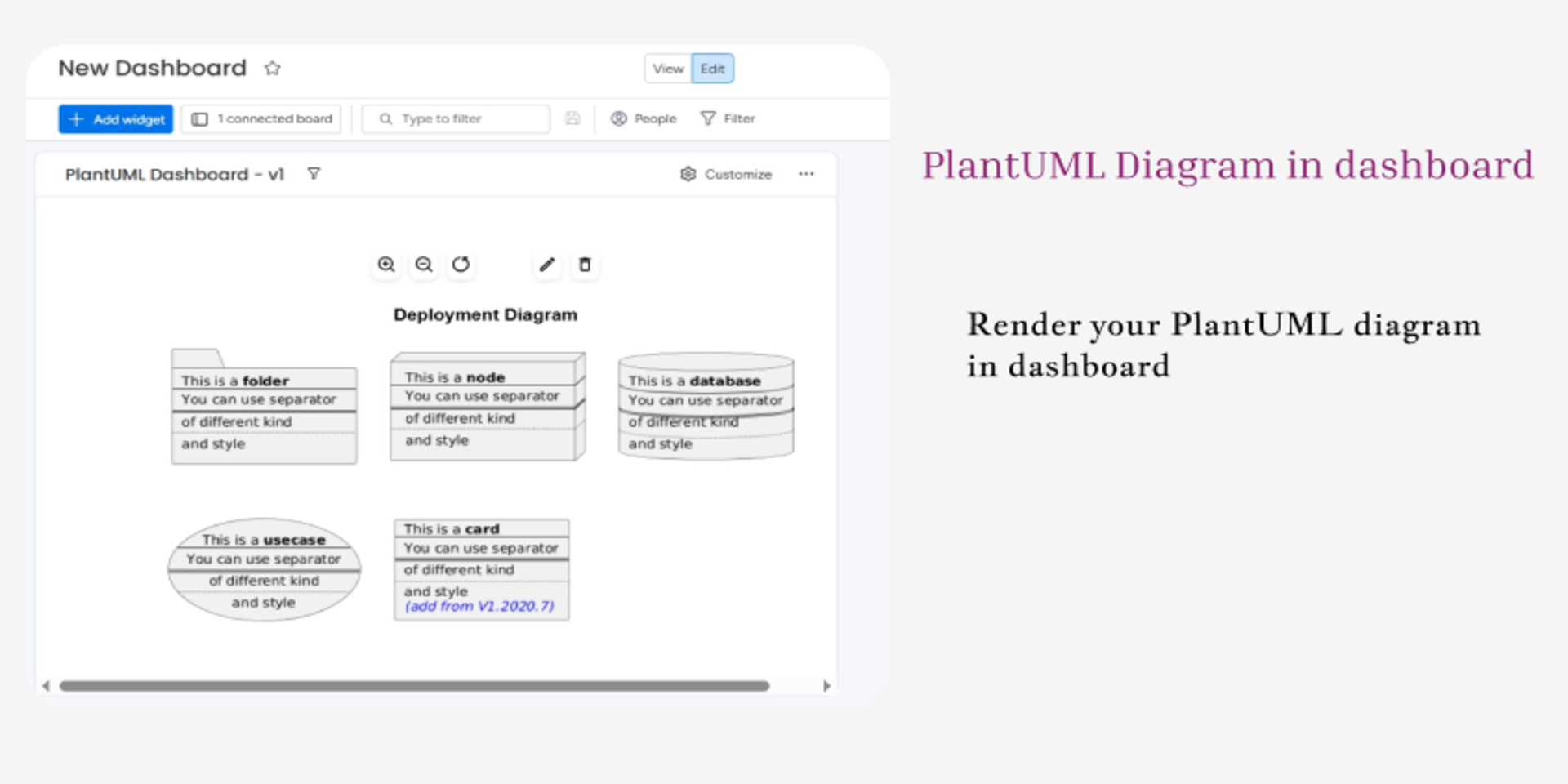
Task: Open the People filter
Action: point(644,119)
